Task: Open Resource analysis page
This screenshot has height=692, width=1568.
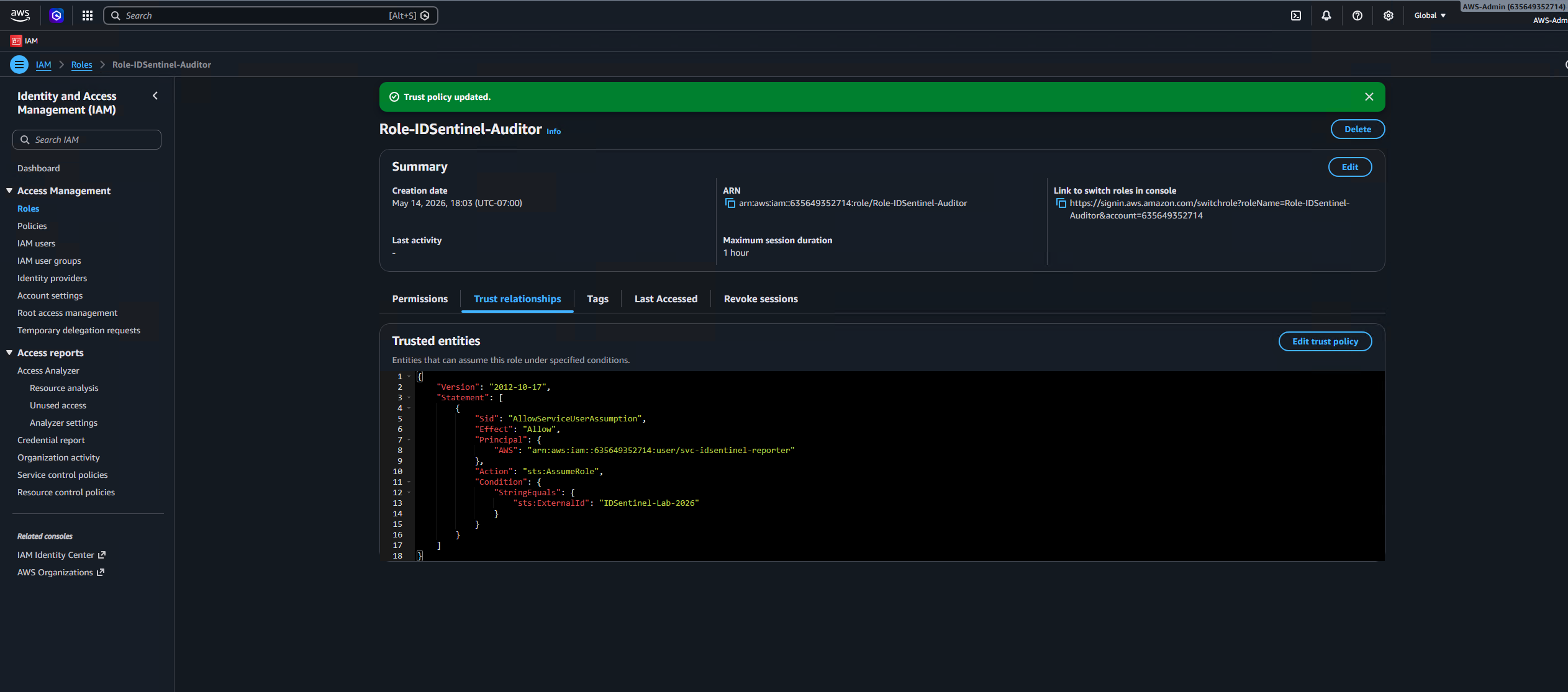Action: point(64,388)
